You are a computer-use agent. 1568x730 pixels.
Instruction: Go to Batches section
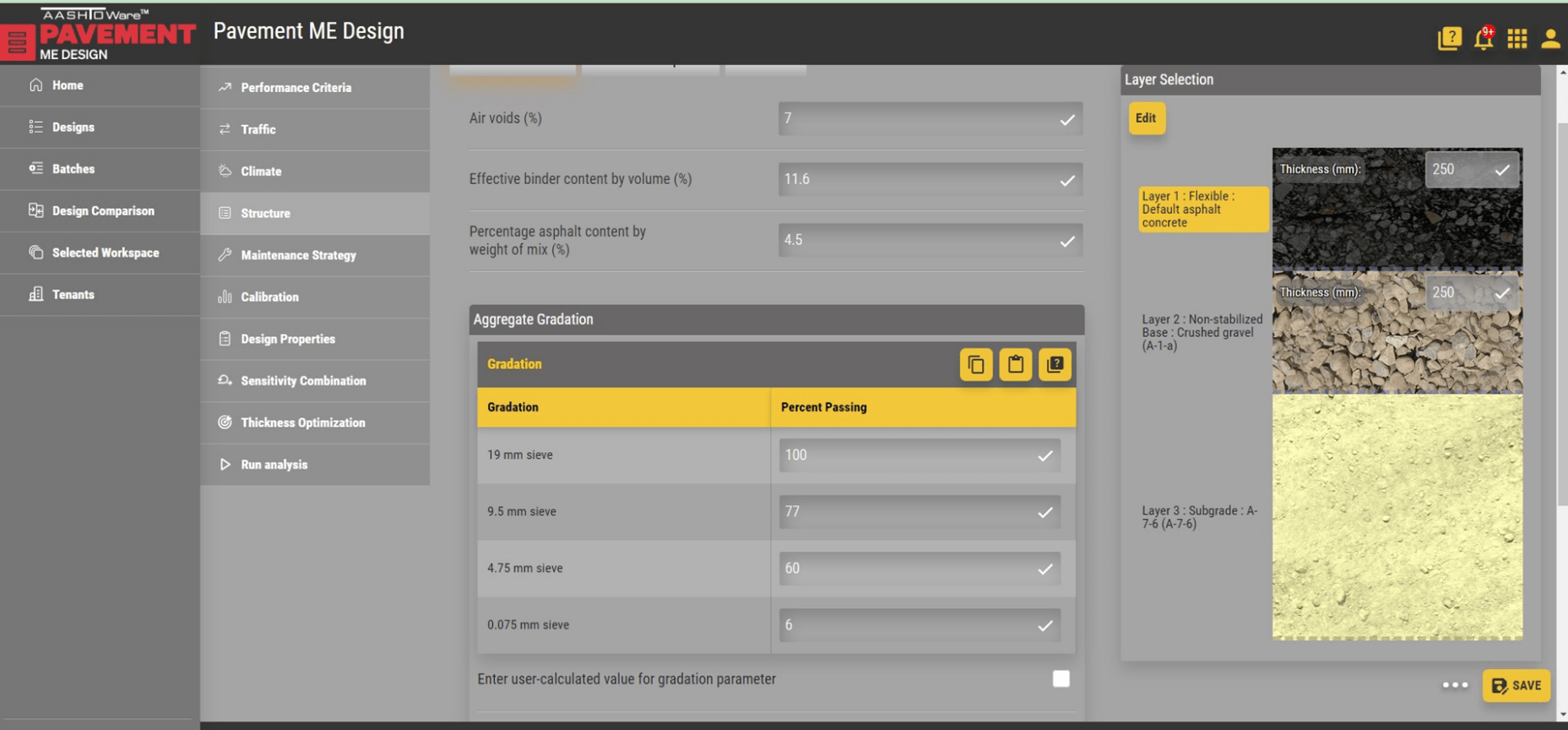pyautogui.click(x=100, y=169)
